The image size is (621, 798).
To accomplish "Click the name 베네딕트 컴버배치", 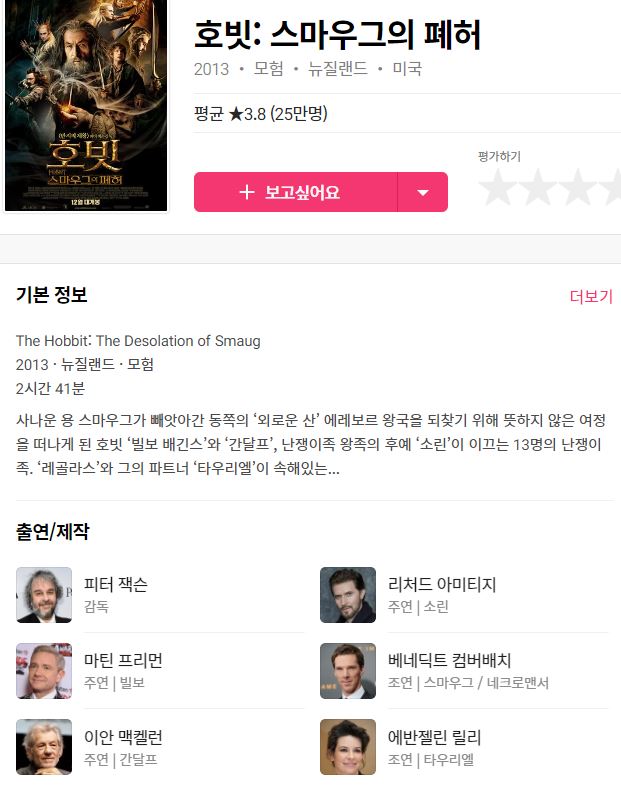I will [x=449, y=660].
